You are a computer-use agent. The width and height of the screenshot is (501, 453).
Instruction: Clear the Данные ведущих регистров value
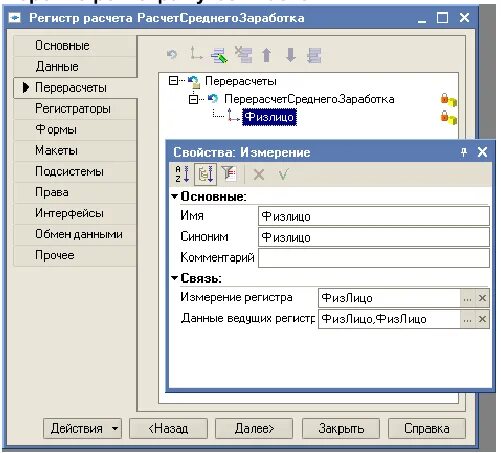coord(482,319)
